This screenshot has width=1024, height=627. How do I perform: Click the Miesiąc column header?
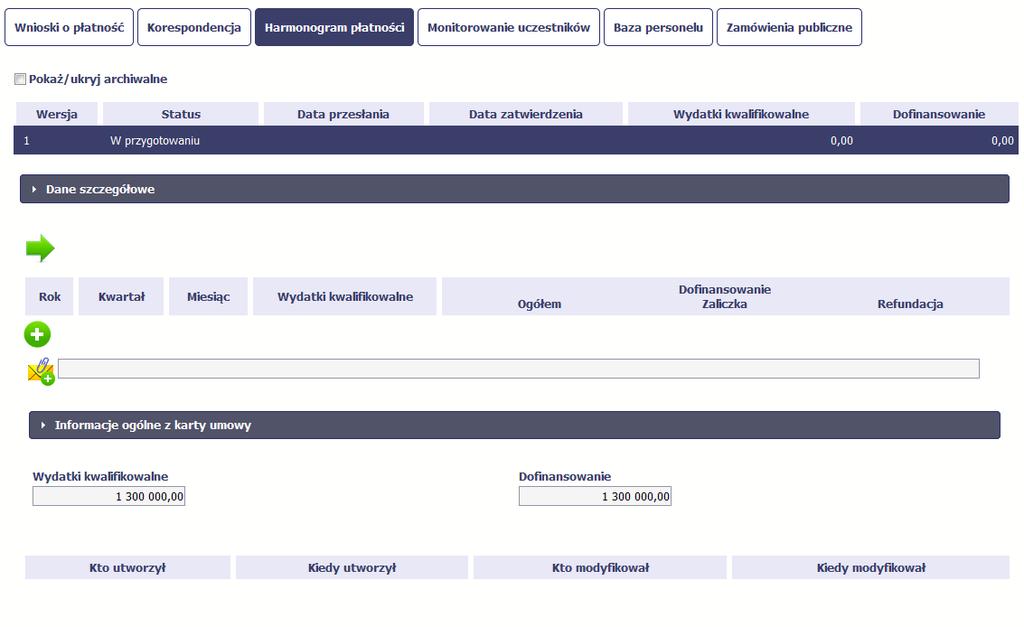click(208, 297)
